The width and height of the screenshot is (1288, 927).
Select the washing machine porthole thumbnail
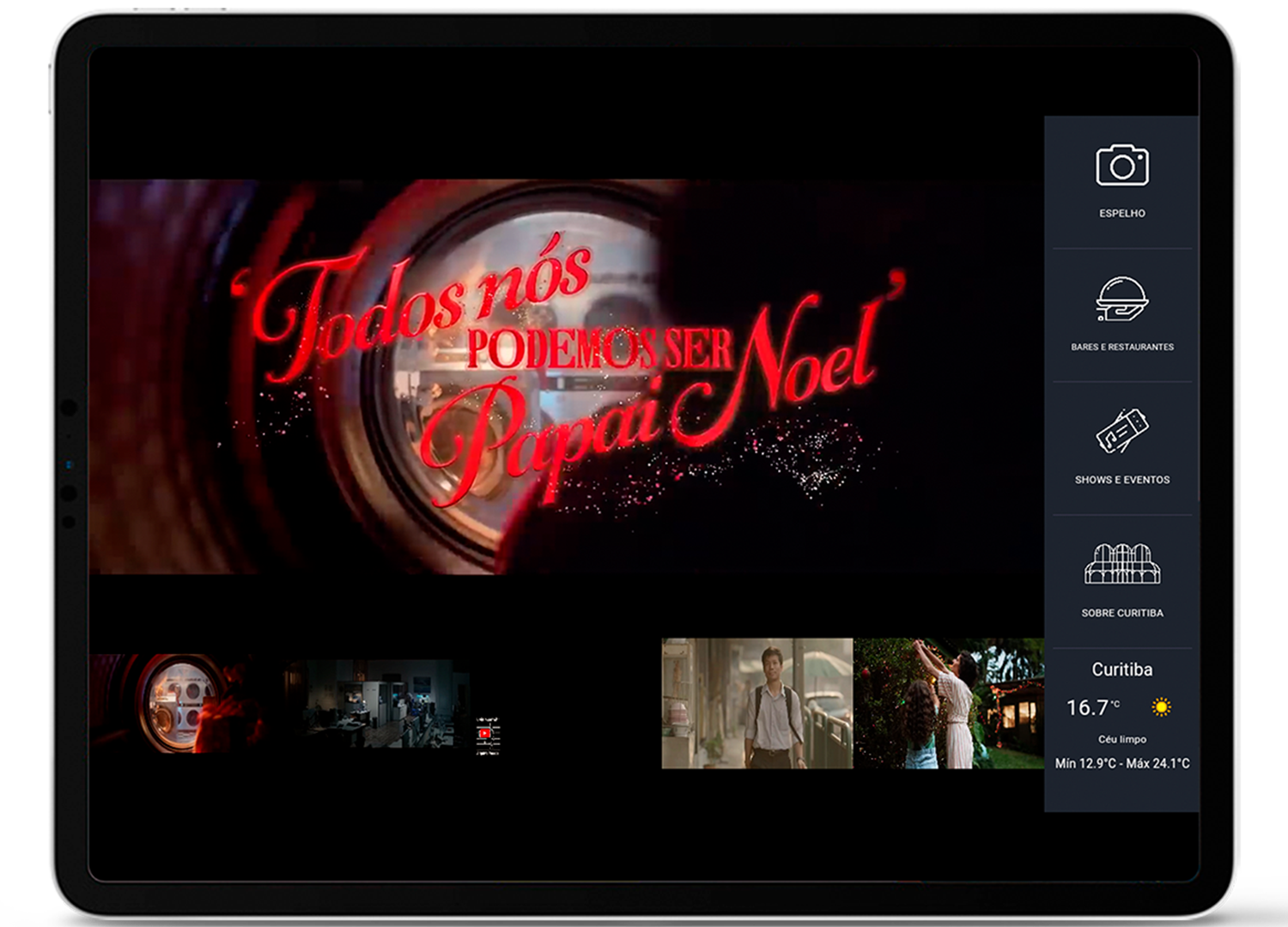coord(185,703)
